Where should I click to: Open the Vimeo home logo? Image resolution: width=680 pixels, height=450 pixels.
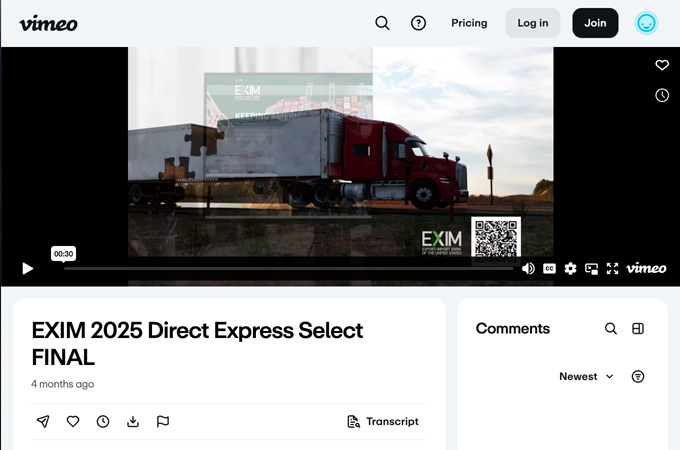point(49,23)
